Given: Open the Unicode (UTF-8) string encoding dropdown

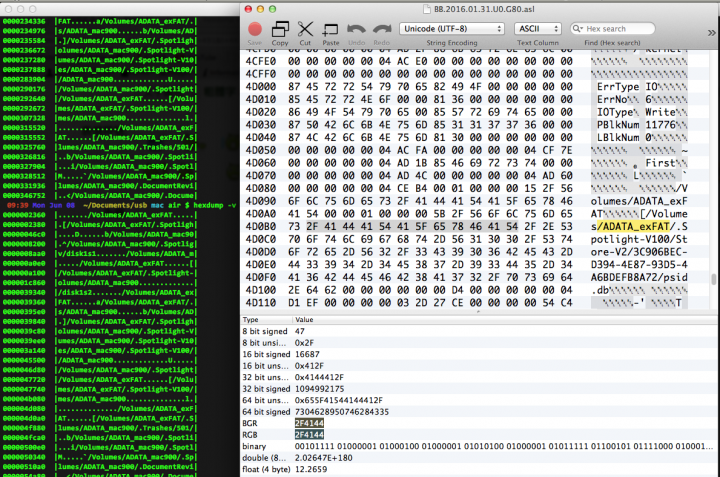Looking at the screenshot, I should (452, 28).
